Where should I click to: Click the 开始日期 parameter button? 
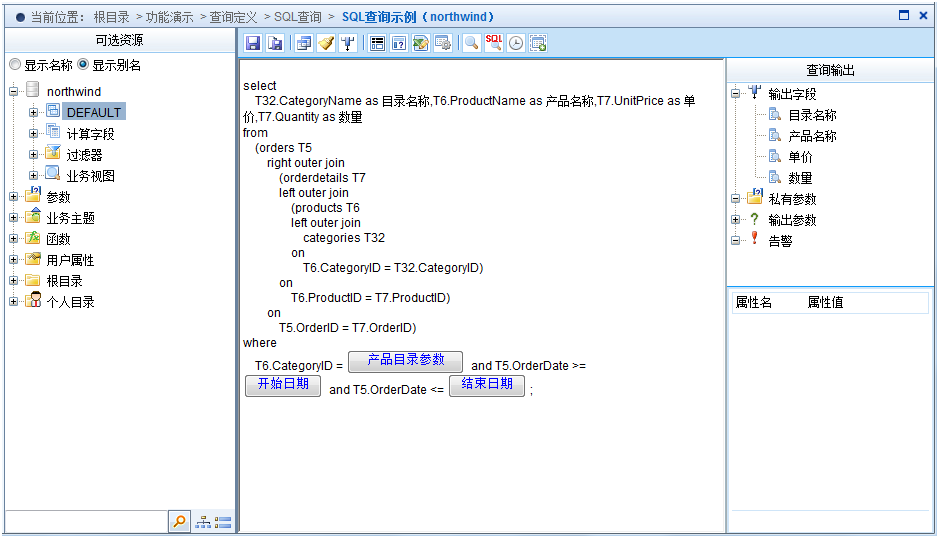(283, 385)
